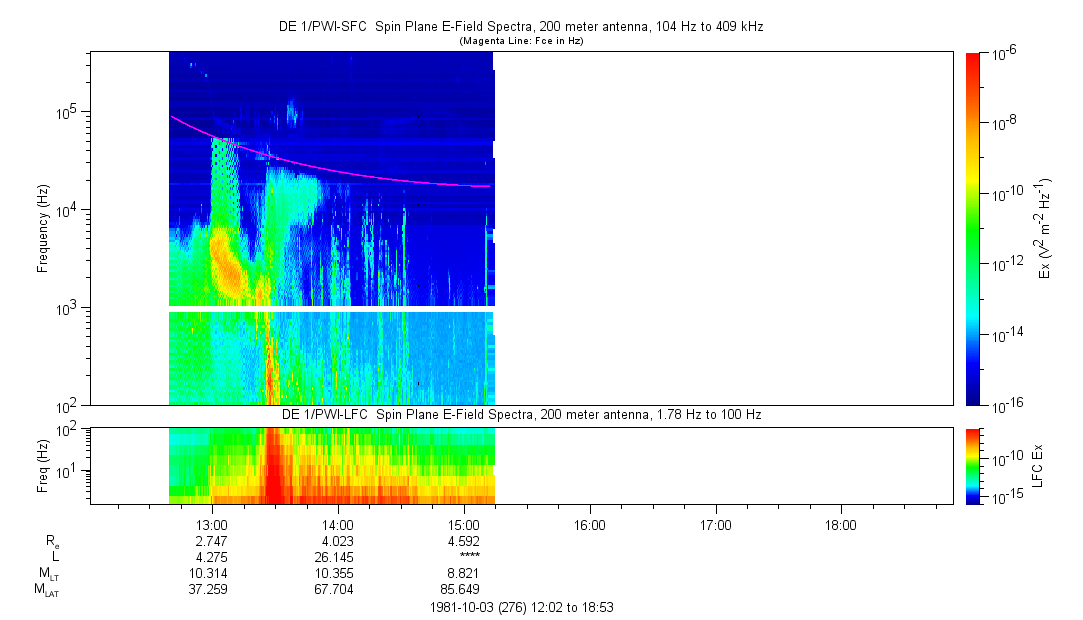Click the 'LFC Ex' color bar label
This screenshot has width=1083, height=620.
1039,465
